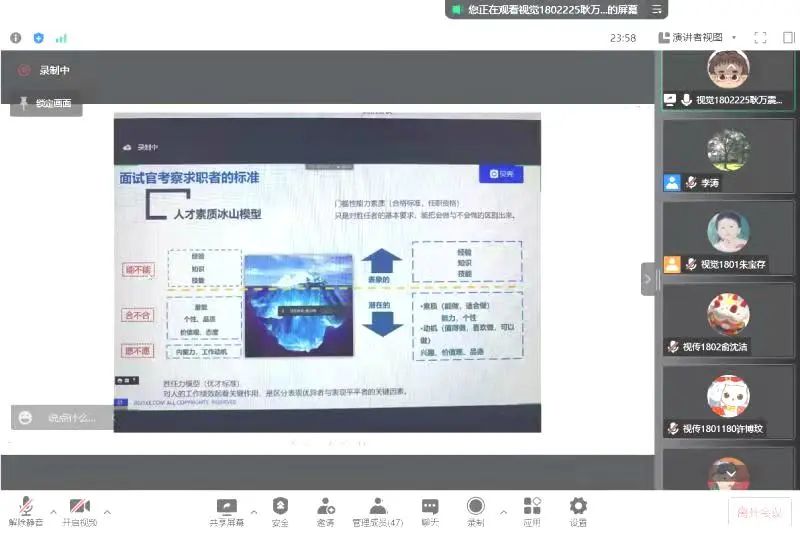This screenshot has height=534, width=800.
Task: Open meeting settings gear (设置)
Action: [x=578, y=510]
